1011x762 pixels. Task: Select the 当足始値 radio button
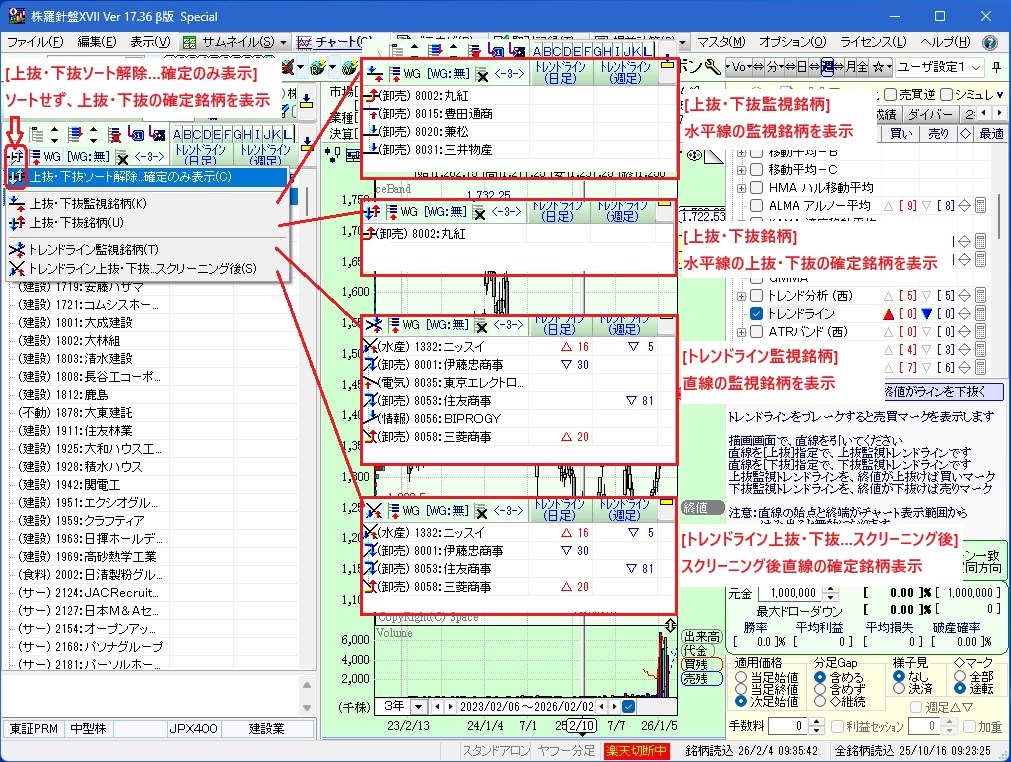point(741,677)
